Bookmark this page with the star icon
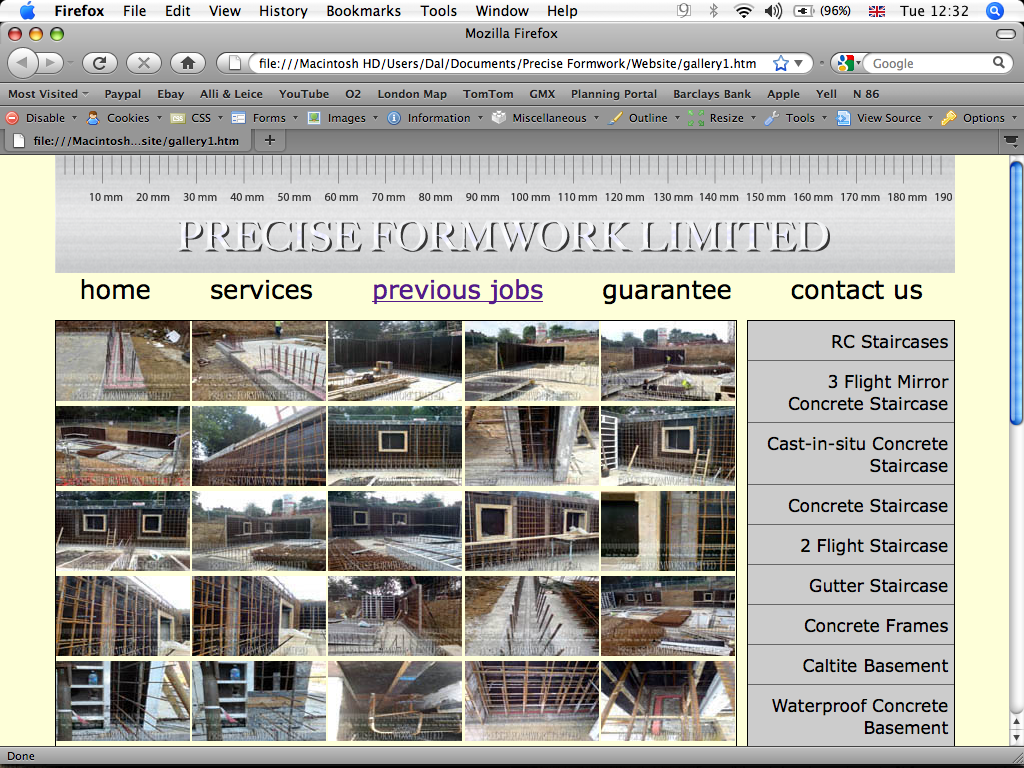Screen dimensions: 1024x768 780,63
